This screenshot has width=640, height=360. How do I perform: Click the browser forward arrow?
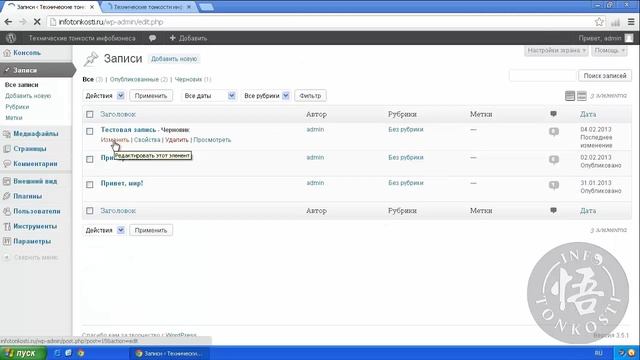click(x=22, y=22)
